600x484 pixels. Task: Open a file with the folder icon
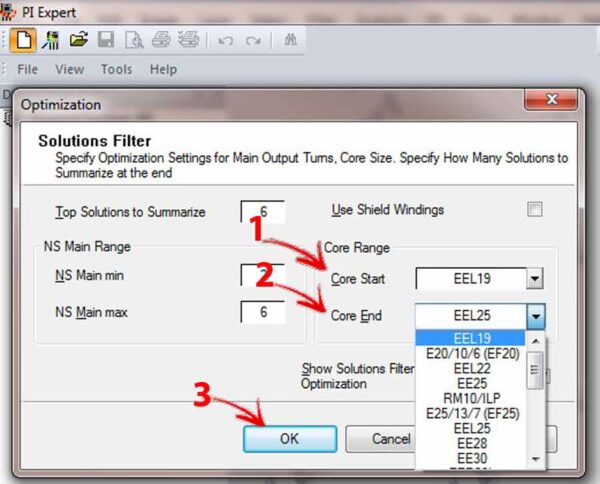point(79,40)
